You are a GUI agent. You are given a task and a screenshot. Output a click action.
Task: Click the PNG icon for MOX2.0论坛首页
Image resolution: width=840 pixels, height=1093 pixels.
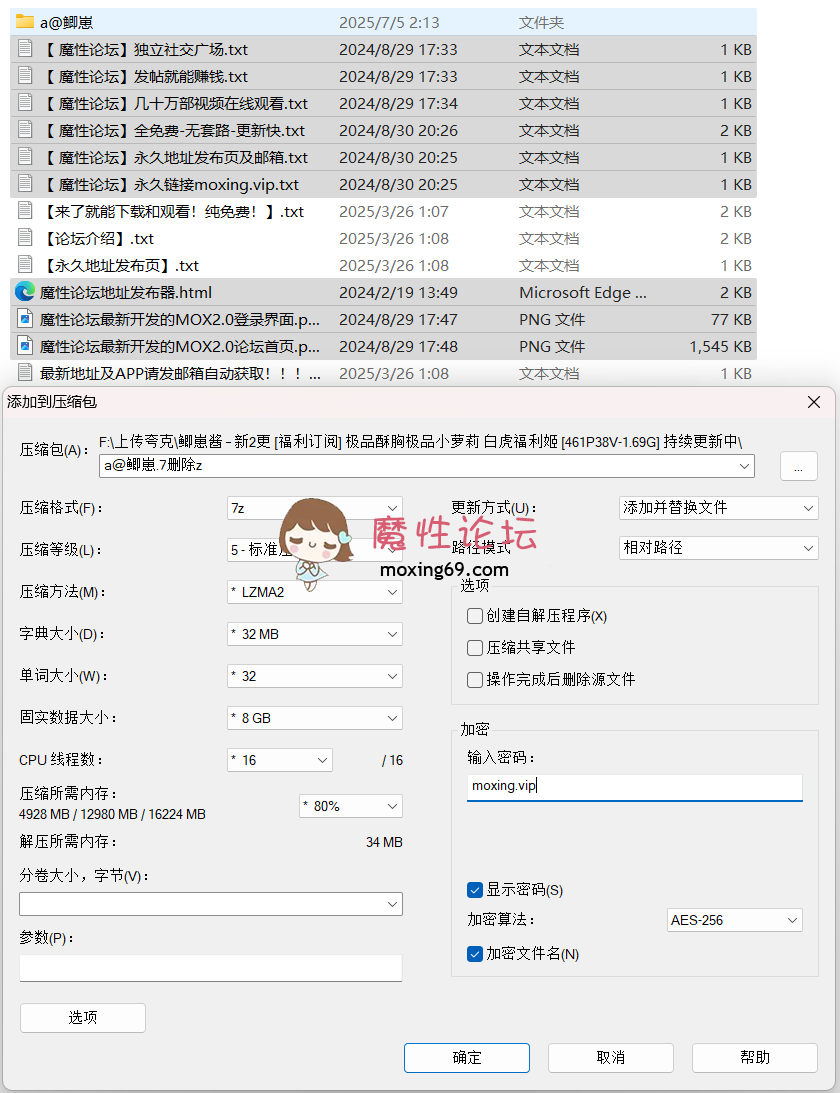click(25, 346)
